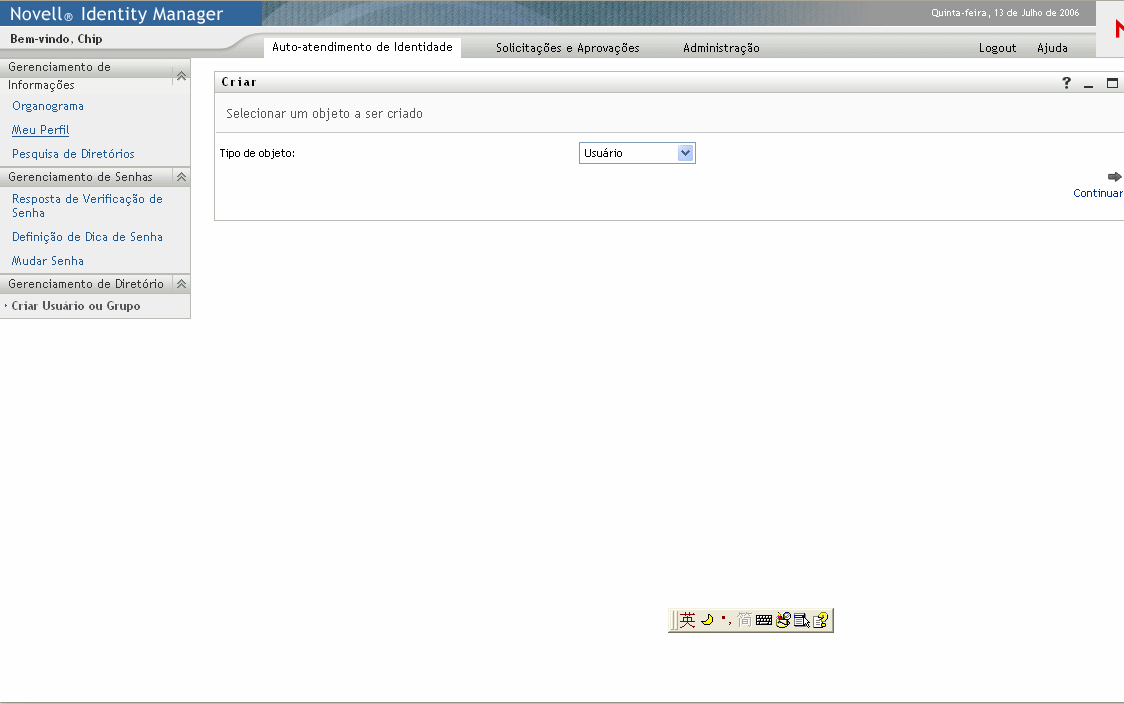1124x704 pixels.
Task: Maximize the Criar portlet
Action: tap(1112, 83)
